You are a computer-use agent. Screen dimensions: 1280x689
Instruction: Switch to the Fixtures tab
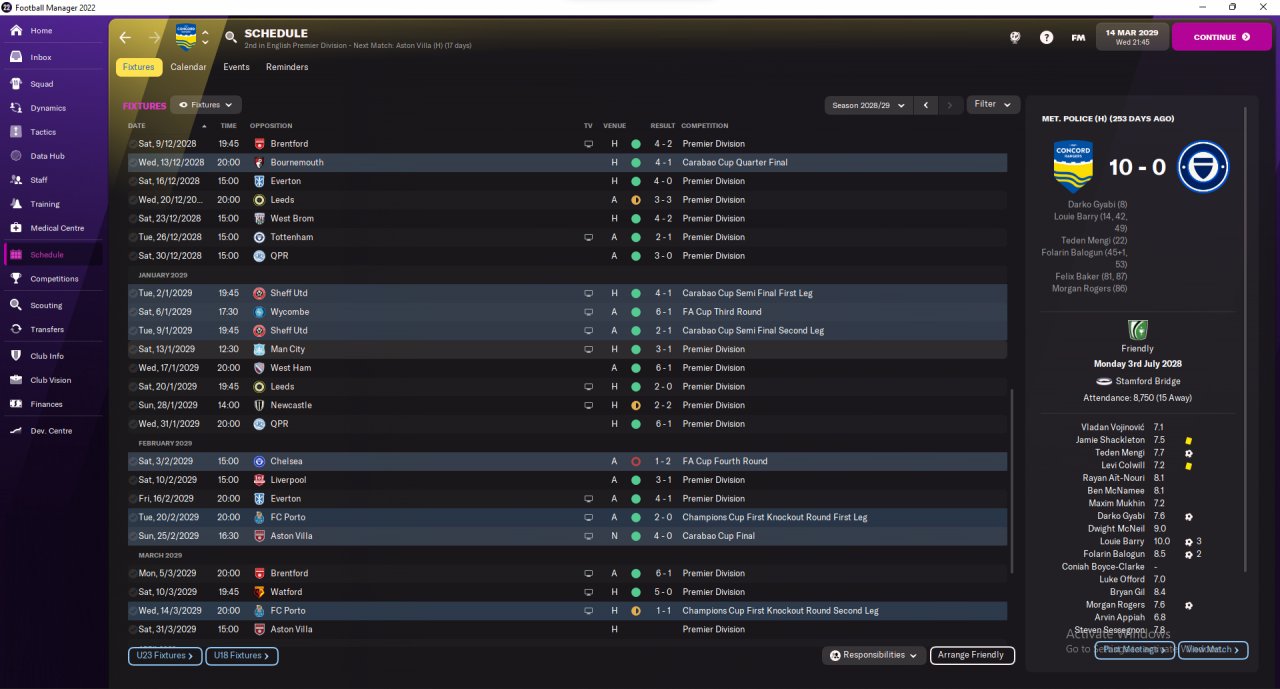click(x=138, y=67)
